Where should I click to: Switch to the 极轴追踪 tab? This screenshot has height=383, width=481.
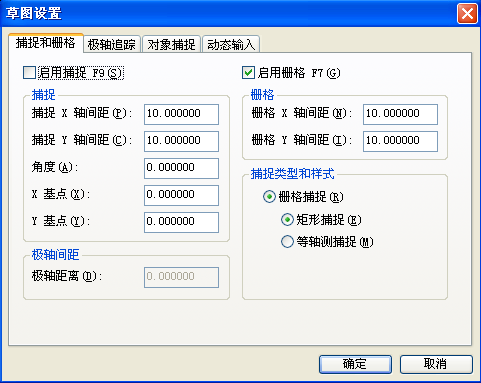pyautogui.click(x=112, y=44)
